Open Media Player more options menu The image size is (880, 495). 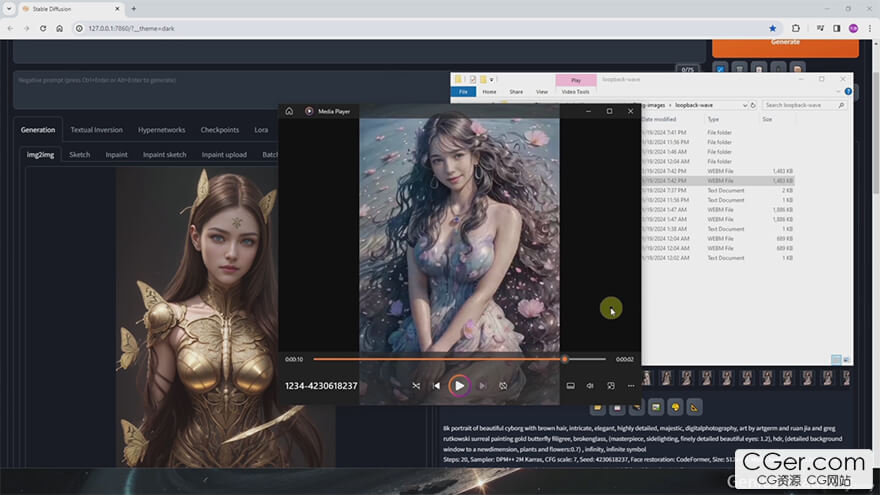click(x=631, y=386)
